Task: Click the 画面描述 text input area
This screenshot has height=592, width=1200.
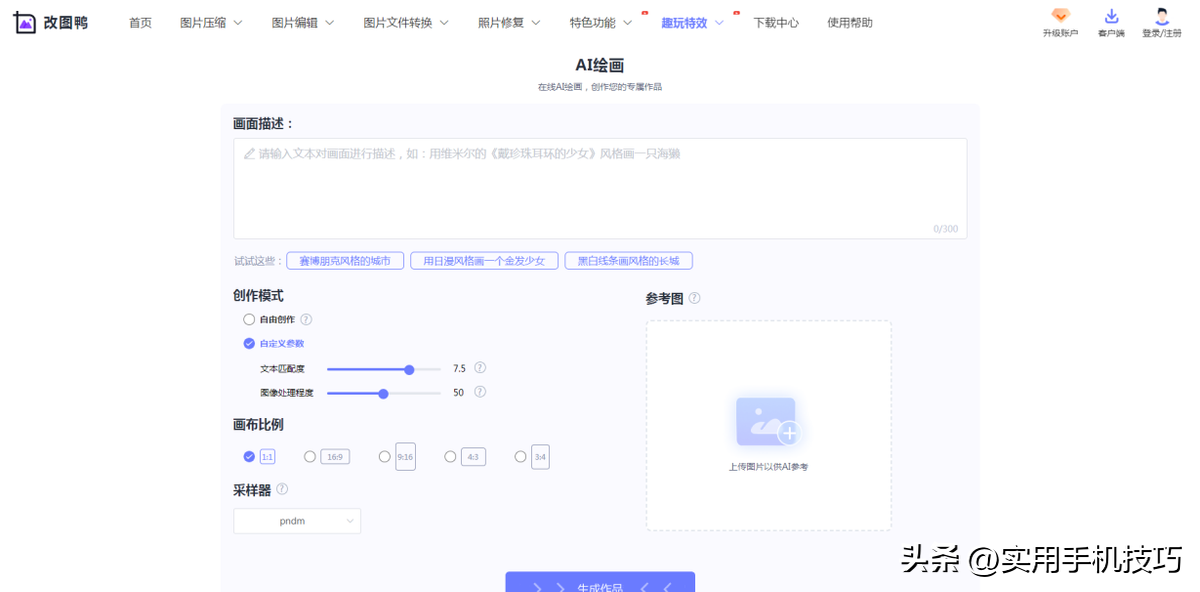Action: click(x=600, y=185)
